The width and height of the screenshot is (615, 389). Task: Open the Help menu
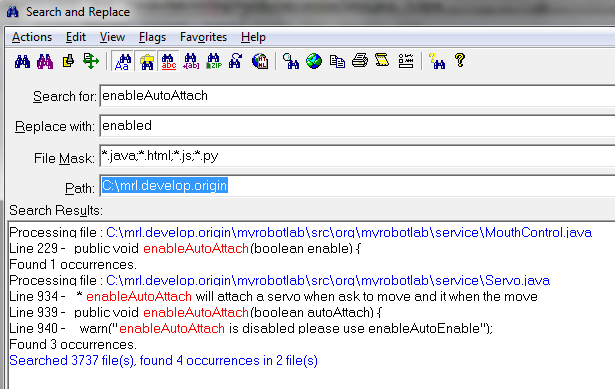[x=253, y=37]
